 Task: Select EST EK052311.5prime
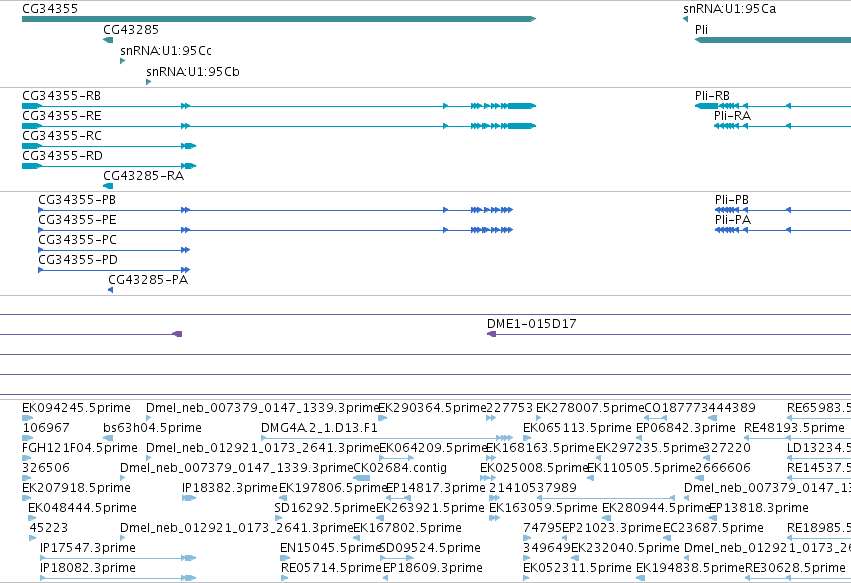(577, 568)
